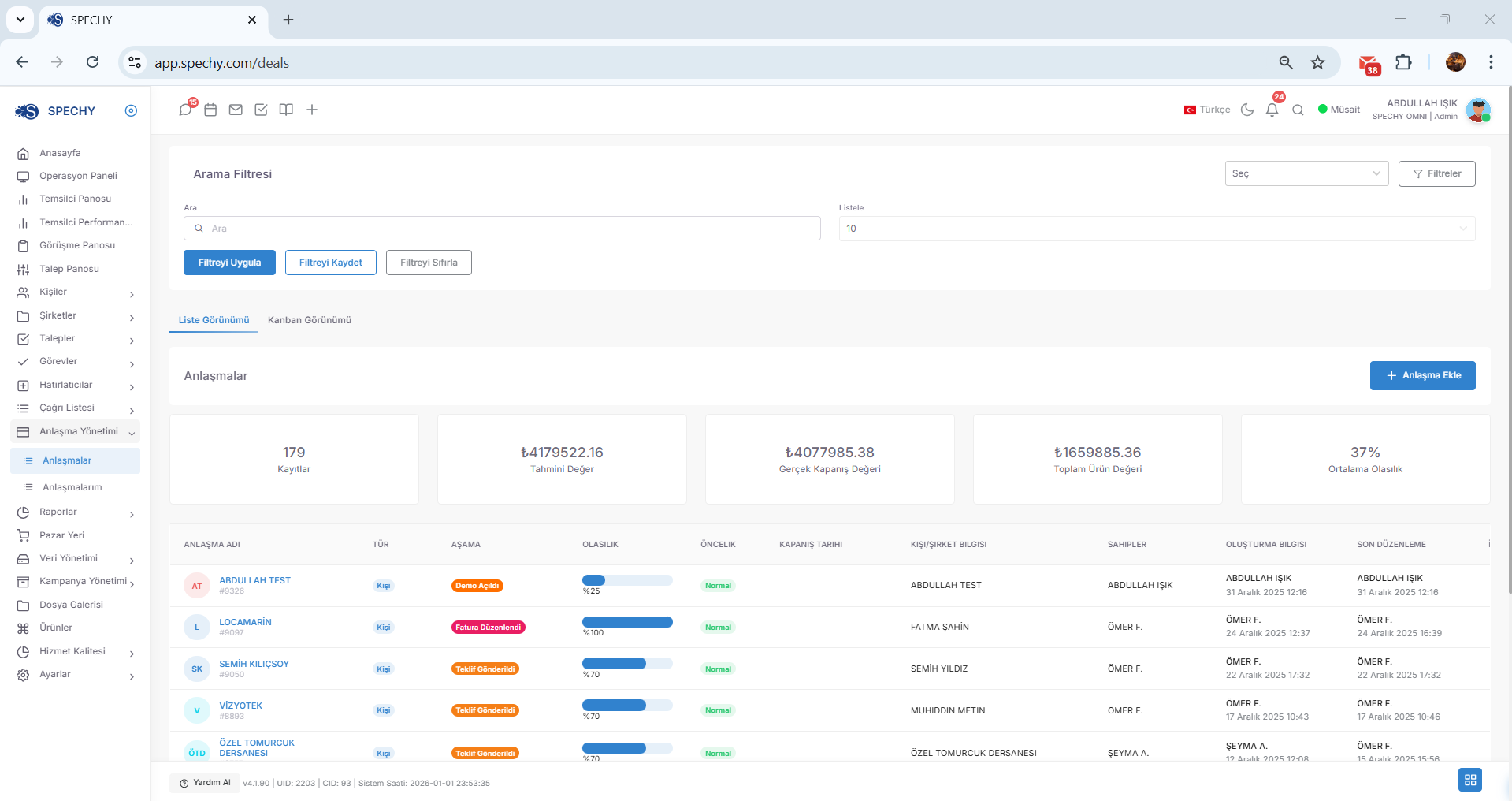The height and width of the screenshot is (801, 1512).
Task: Switch to Liste Görünümü tab
Action: tap(214, 320)
